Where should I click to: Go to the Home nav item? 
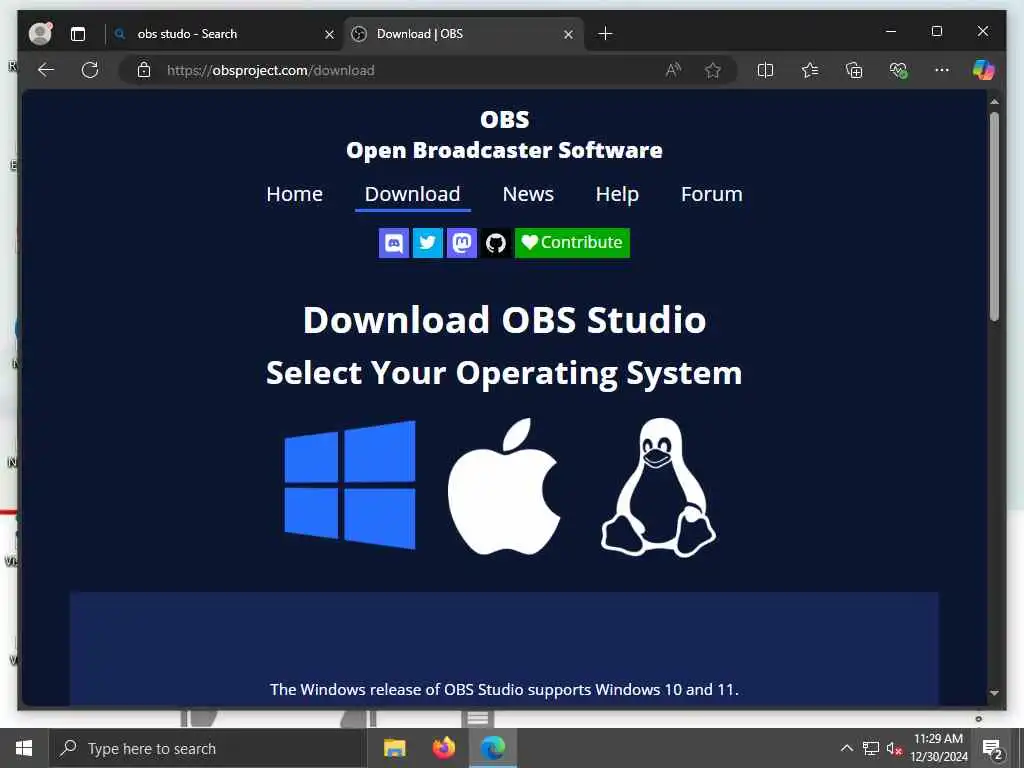295,194
